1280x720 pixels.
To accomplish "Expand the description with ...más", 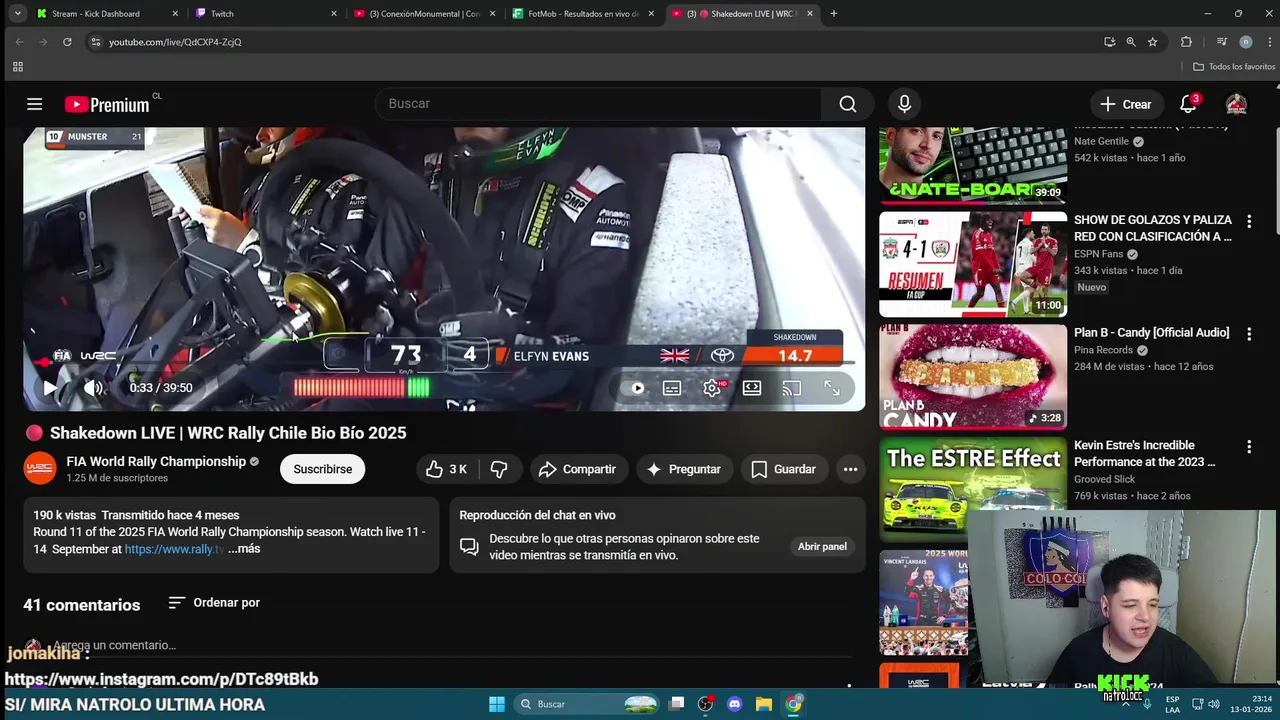I will [244, 549].
